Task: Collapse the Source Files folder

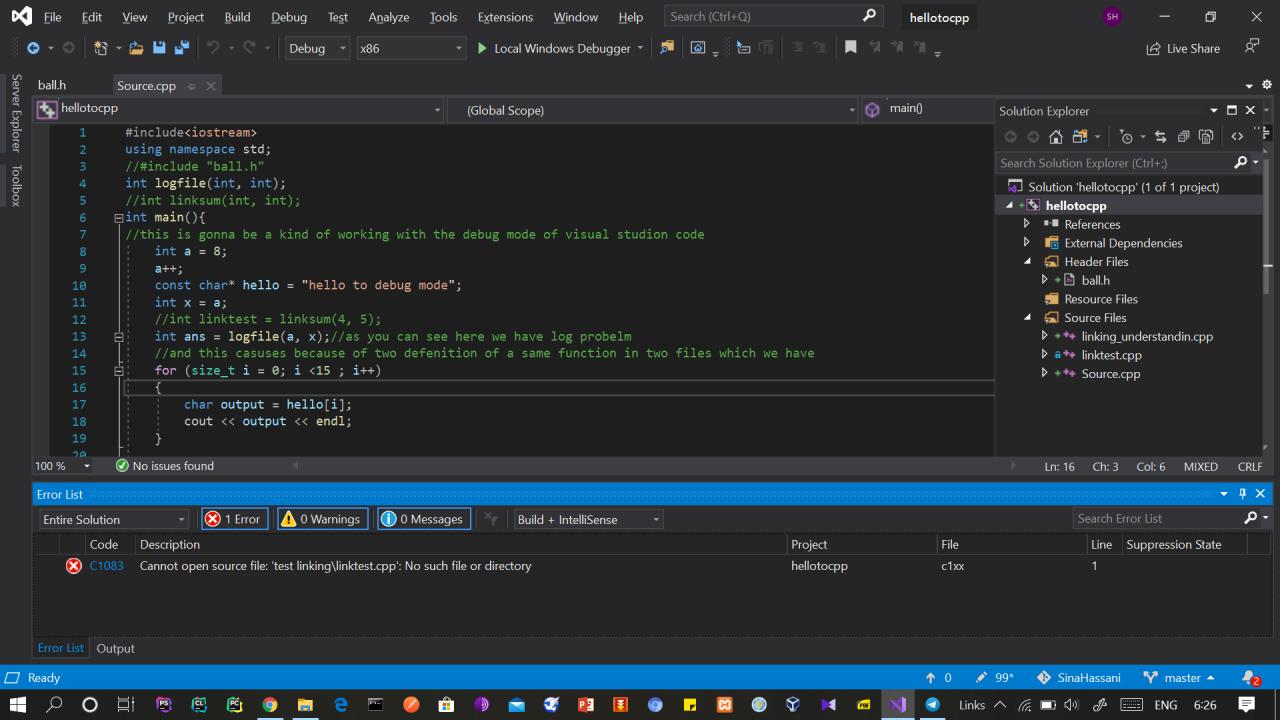Action: [1026, 317]
